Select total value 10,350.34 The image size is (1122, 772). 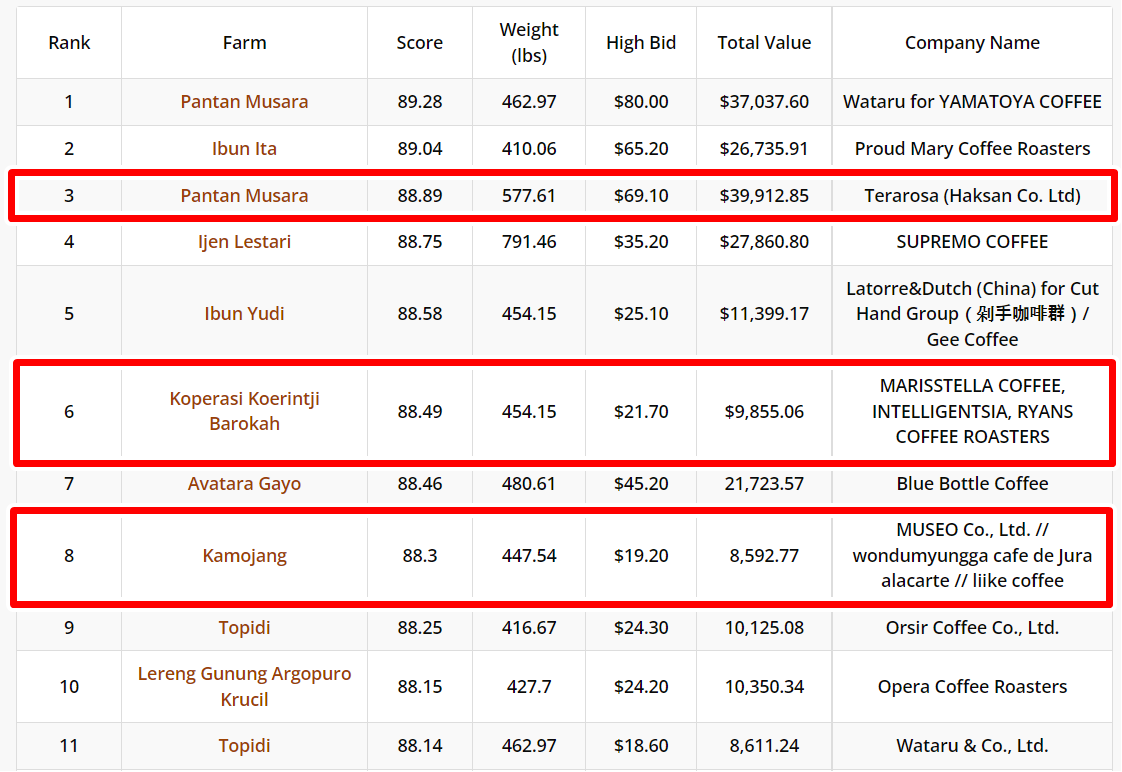tap(764, 687)
